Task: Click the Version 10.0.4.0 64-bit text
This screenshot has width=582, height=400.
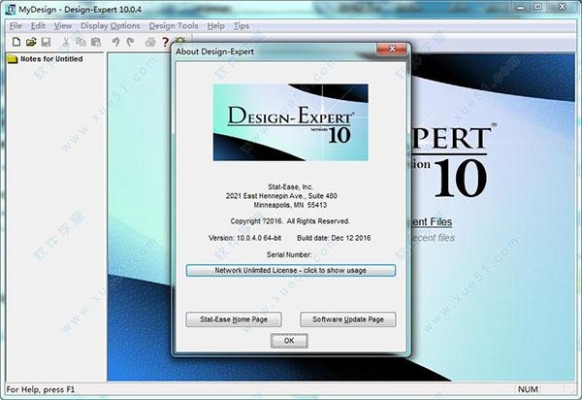Action: tap(245, 238)
